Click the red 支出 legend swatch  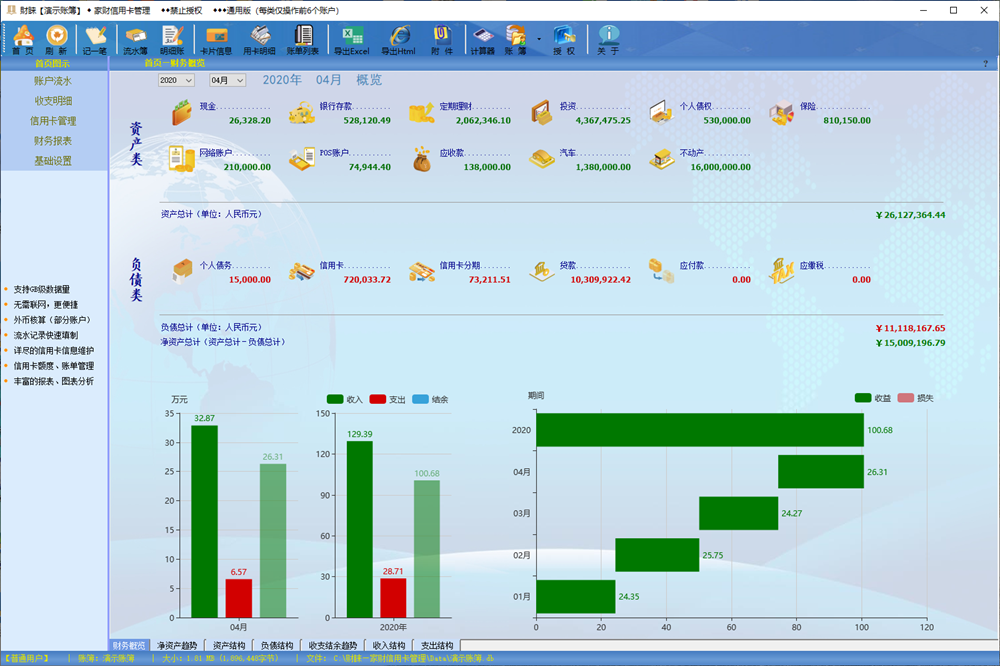[x=377, y=399]
